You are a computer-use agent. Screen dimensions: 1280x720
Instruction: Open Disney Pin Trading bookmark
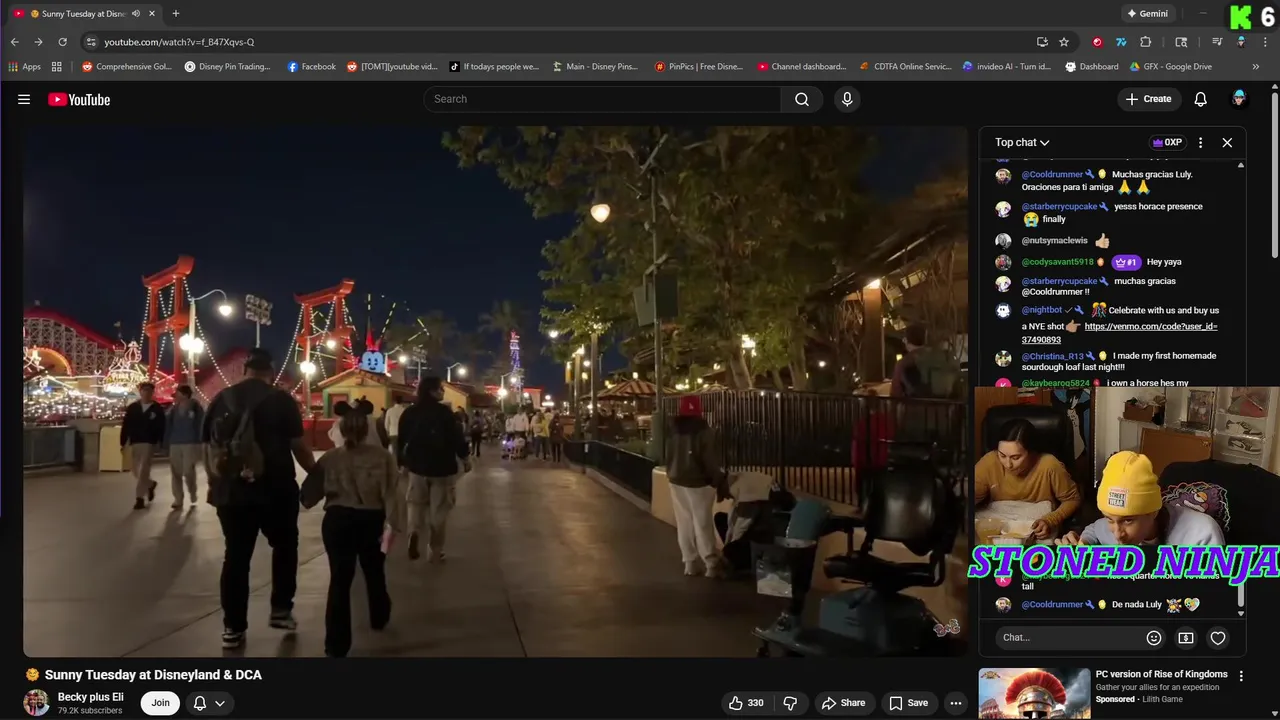coord(228,67)
